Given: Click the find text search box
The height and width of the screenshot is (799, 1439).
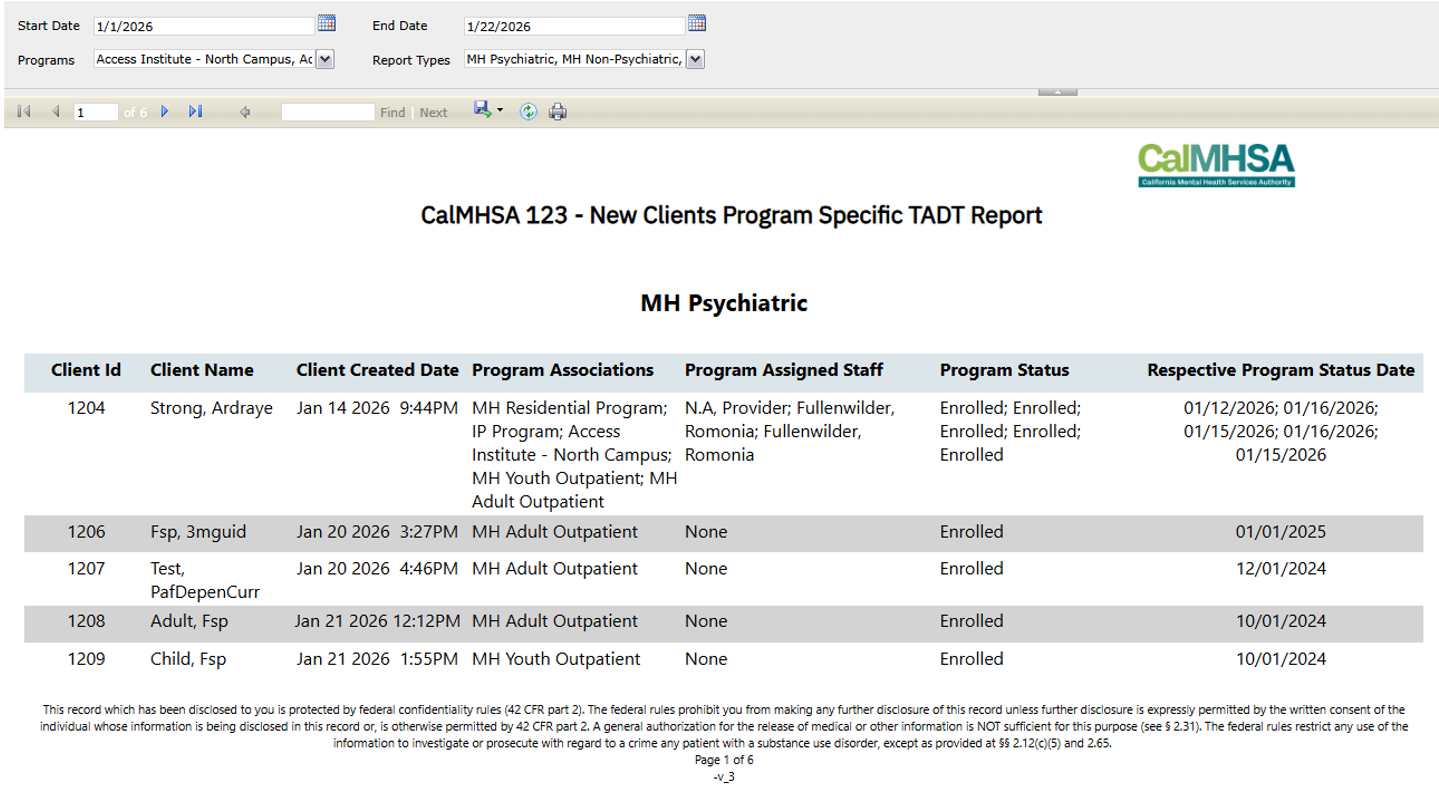Looking at the screenshot, I should tap(327, 113).
